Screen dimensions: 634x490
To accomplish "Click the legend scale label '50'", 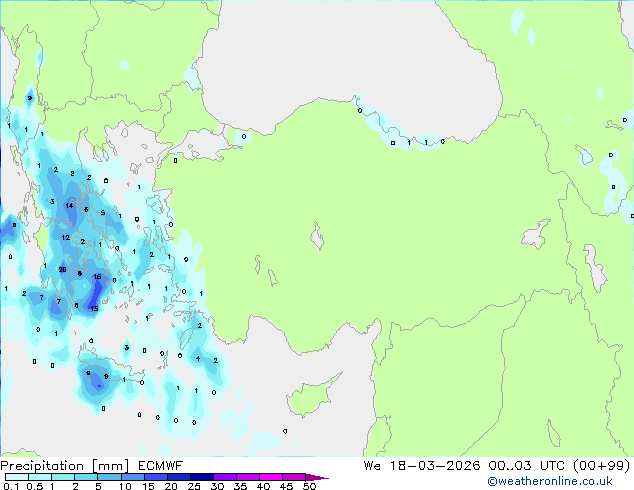I will coord(309,486).
